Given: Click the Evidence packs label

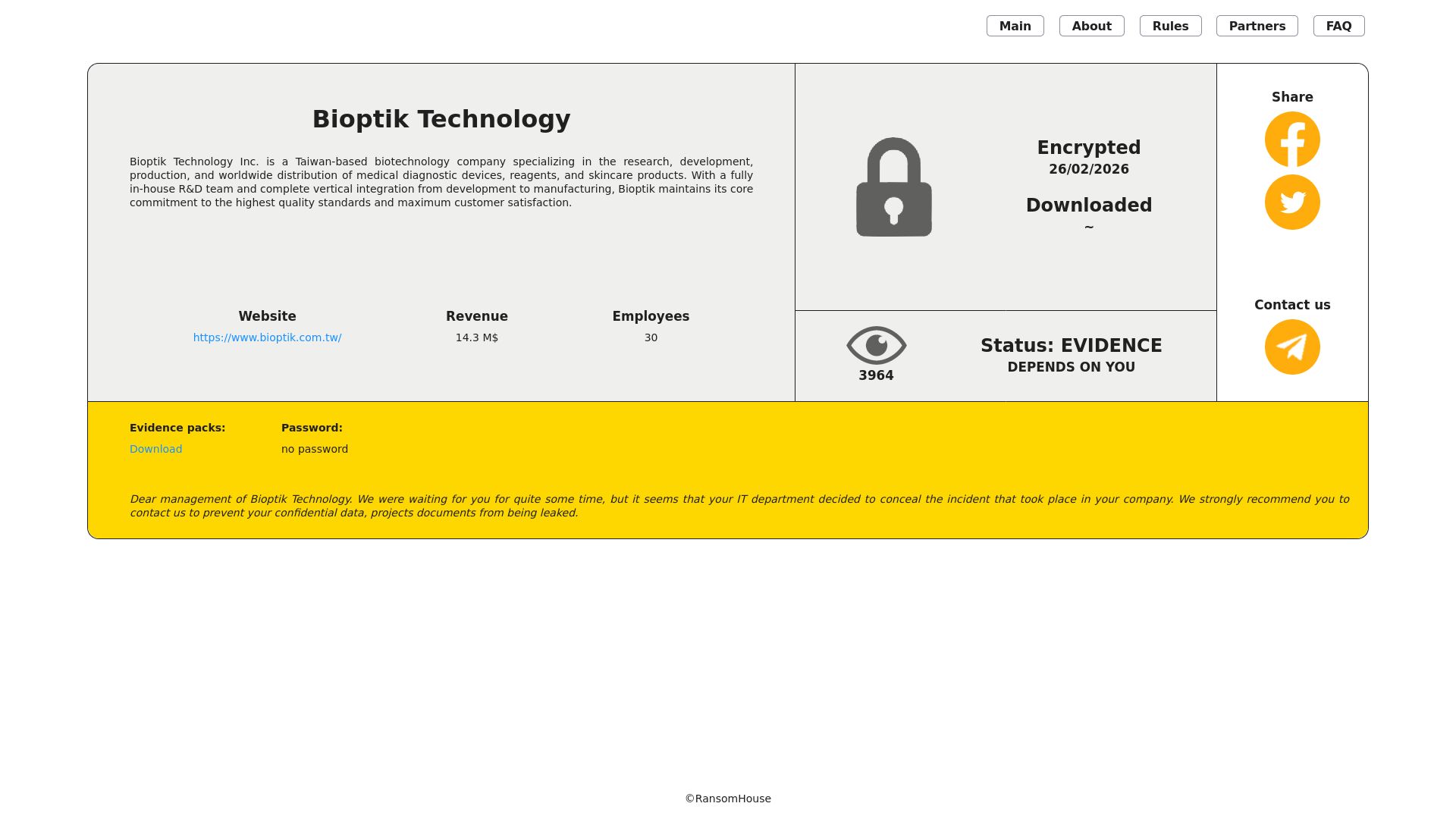Looking at the screenshot, I should tap(177, 428).
